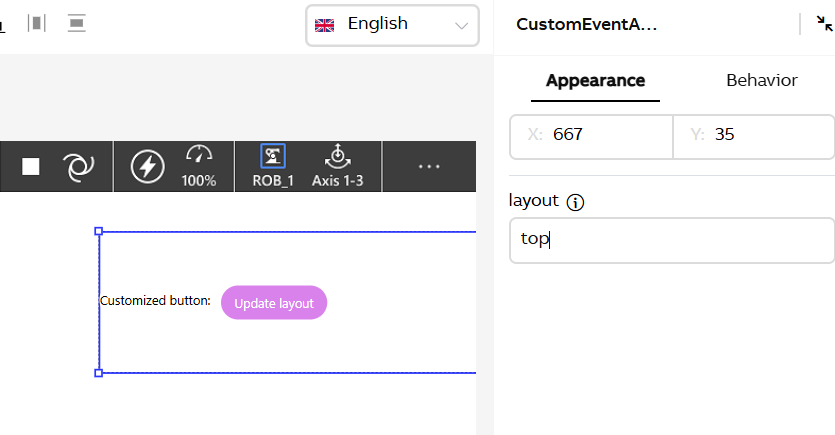Screen dimensions: 835x435
Task: Click the Axis 1-3 jog mode icon
Action: [338, 166]
